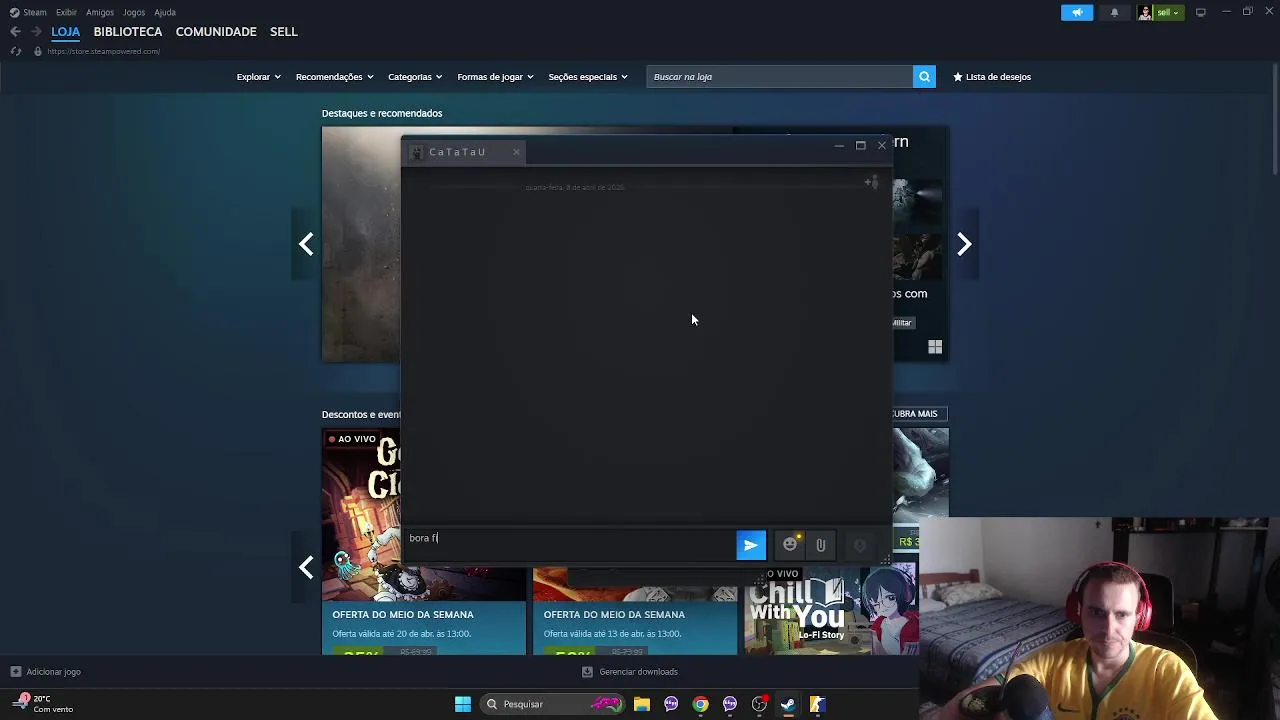Go back with the left arrow
The height and width of the screenshot is (720, 1280).
pos(15,32)
